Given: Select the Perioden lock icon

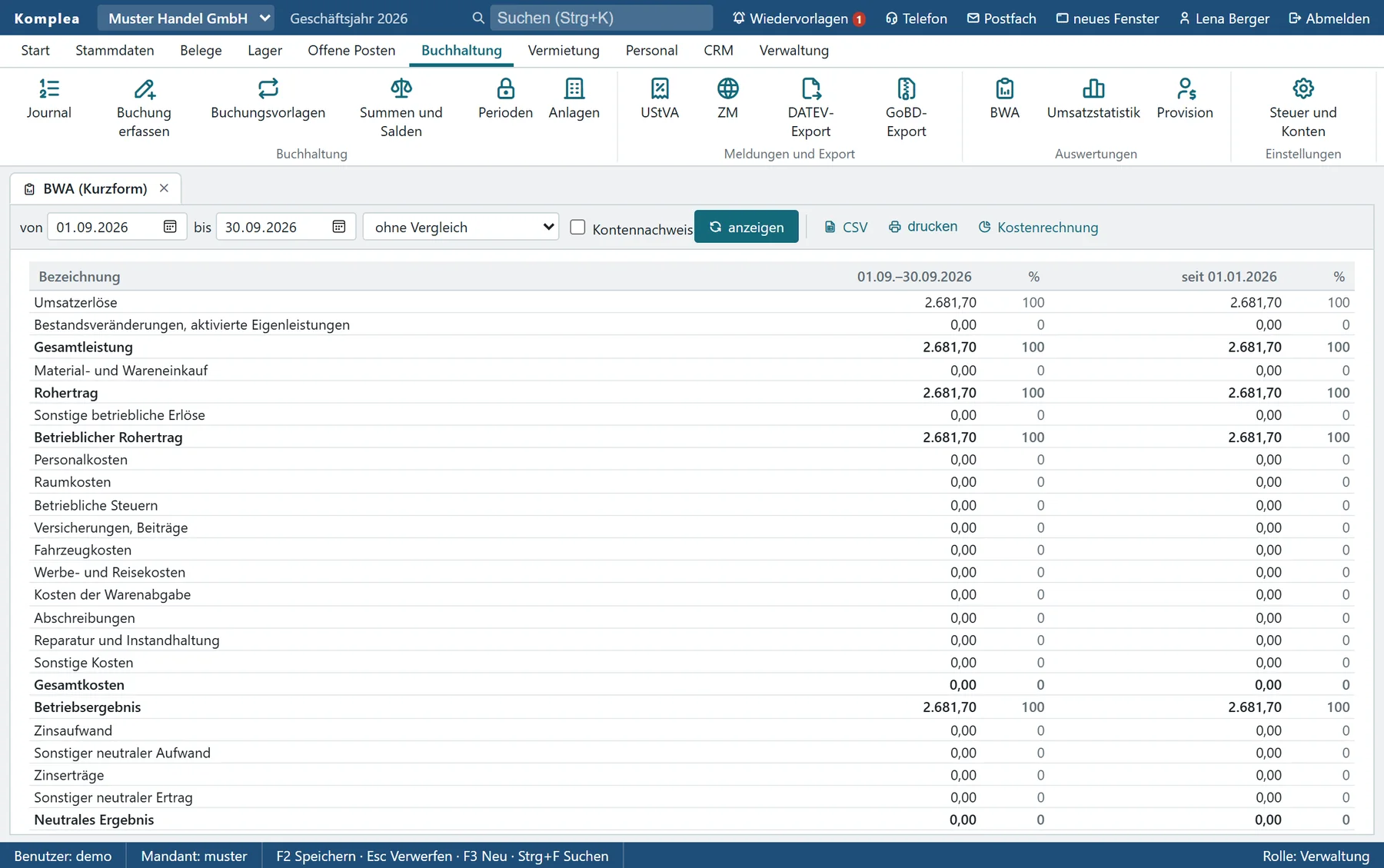Looking at the screenshot, I should [505, 88].
